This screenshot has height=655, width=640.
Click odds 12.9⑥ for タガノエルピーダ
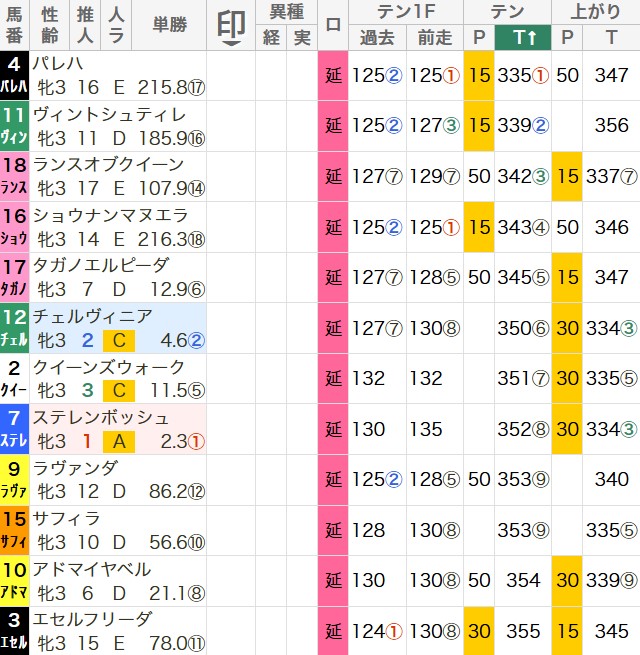pyautogui.click(x=177, y=290)
